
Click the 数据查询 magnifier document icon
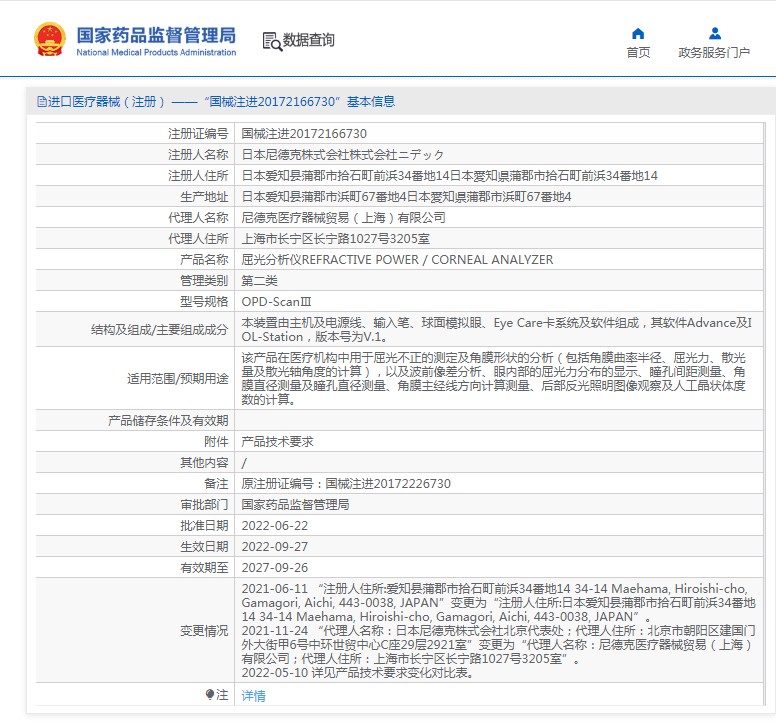pyautogui.click(x=271, y=41)
